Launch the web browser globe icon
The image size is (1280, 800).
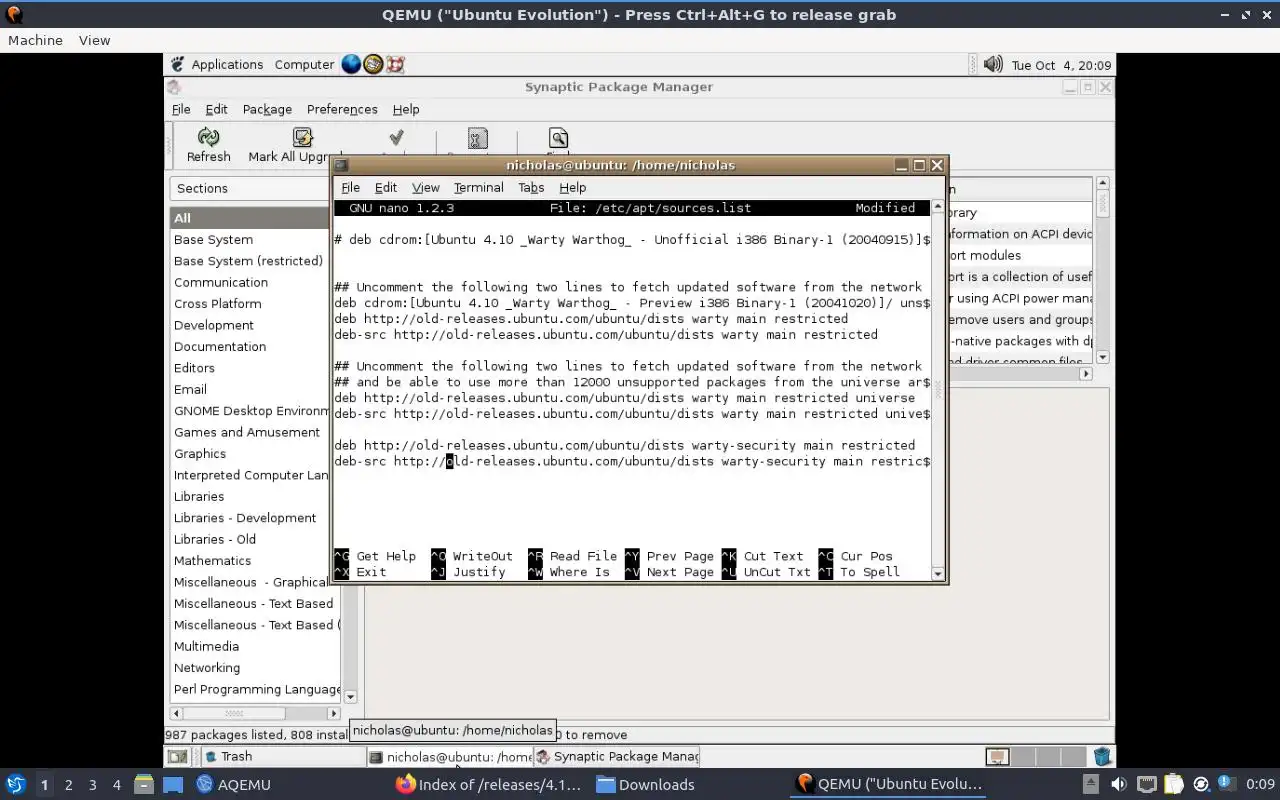(x=351, y=64)
